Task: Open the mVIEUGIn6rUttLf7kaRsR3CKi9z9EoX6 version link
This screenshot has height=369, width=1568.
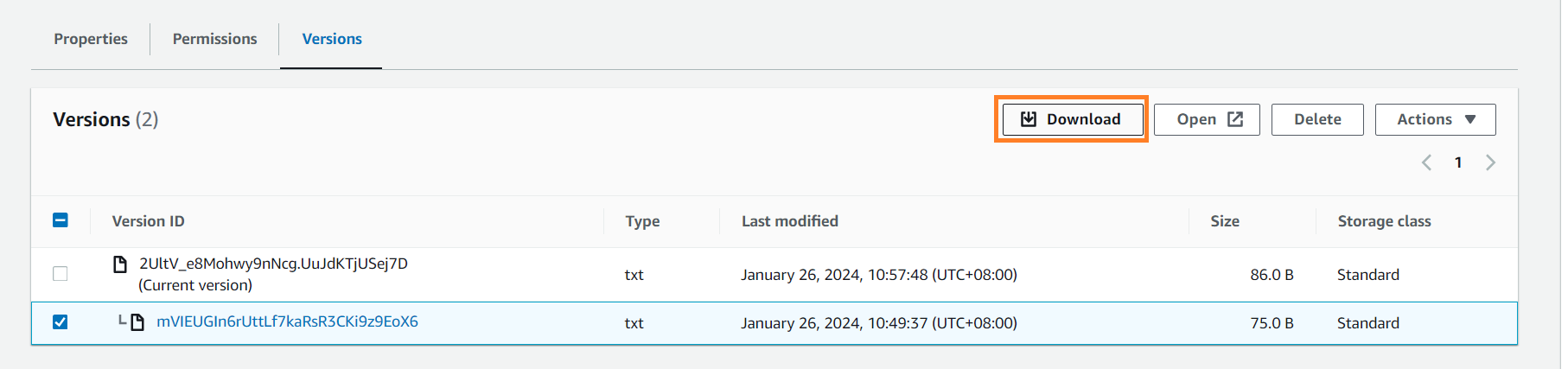Action: click(x=287, y=321)
